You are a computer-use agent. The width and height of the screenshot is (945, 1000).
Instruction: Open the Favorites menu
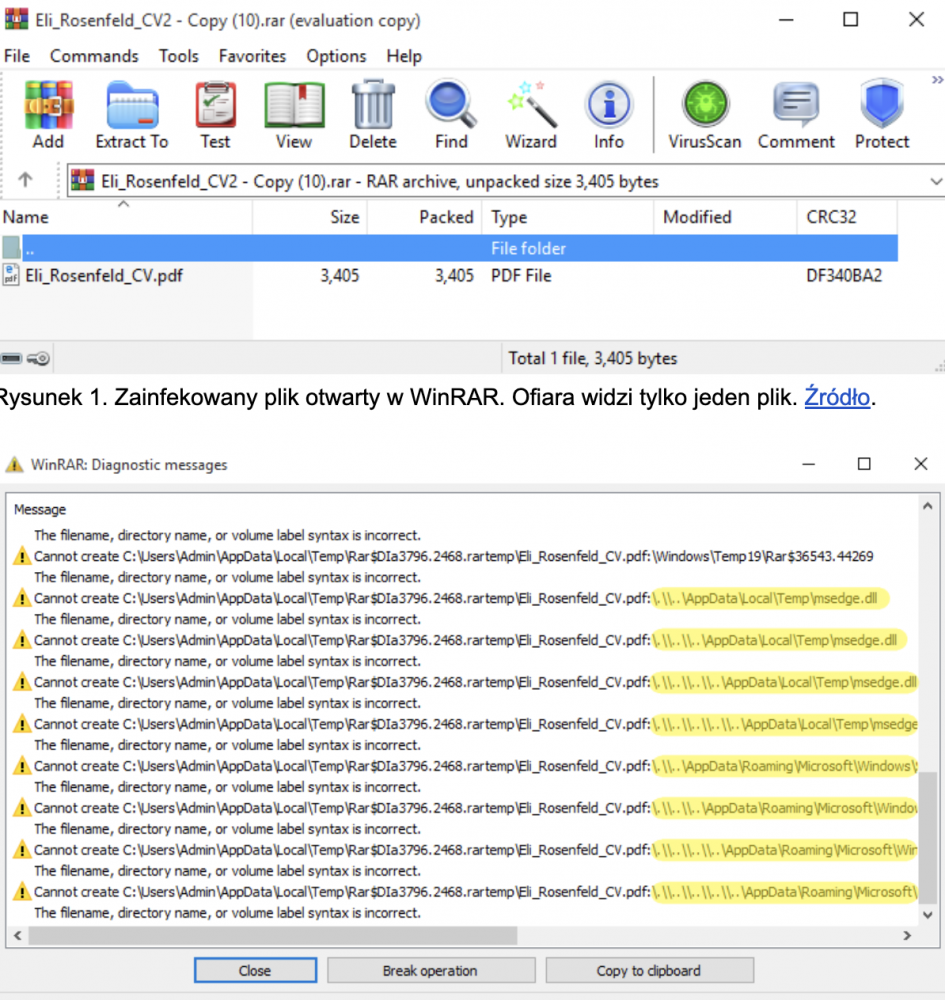253,56
